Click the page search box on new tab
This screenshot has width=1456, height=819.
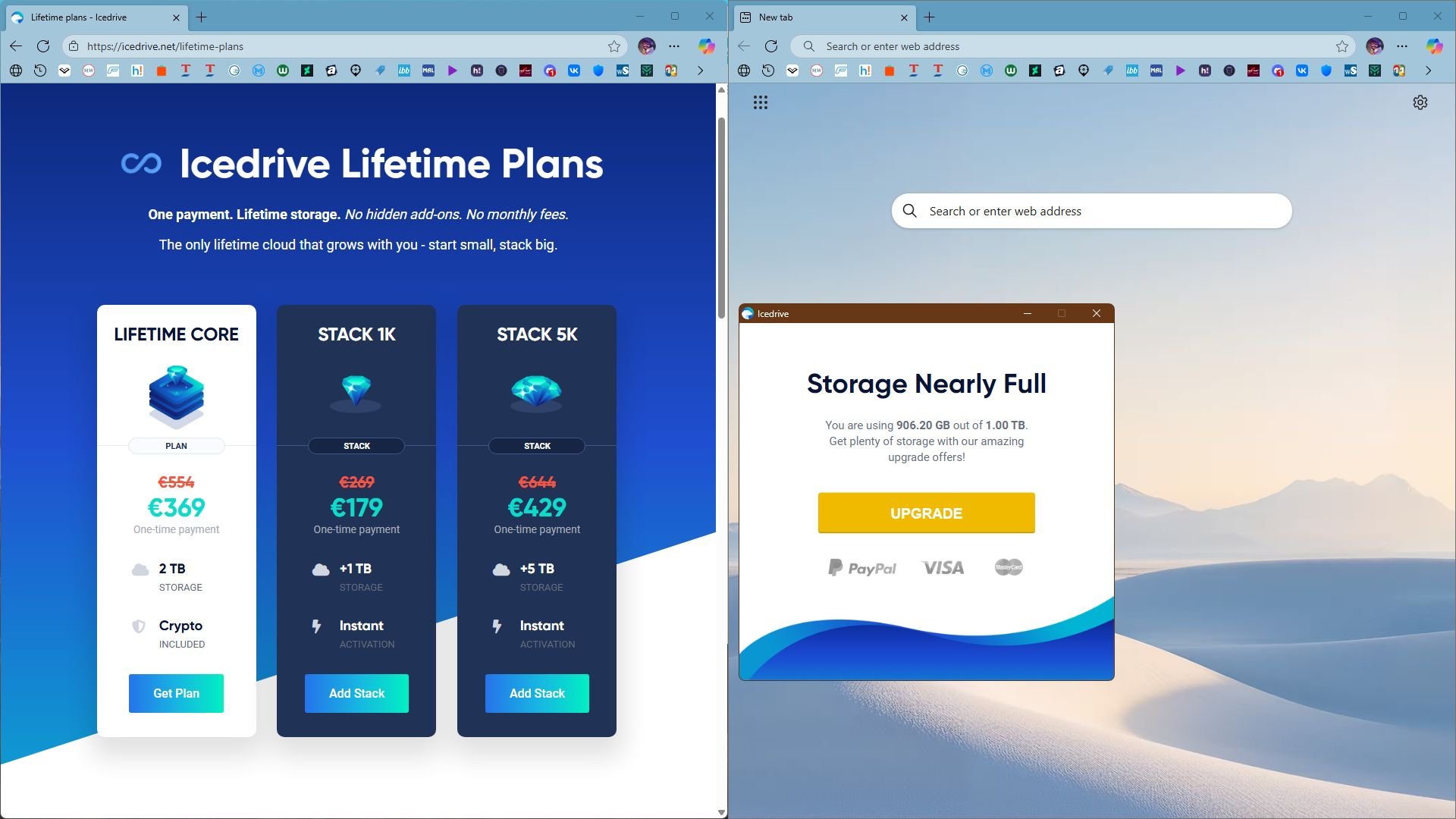1092,211
